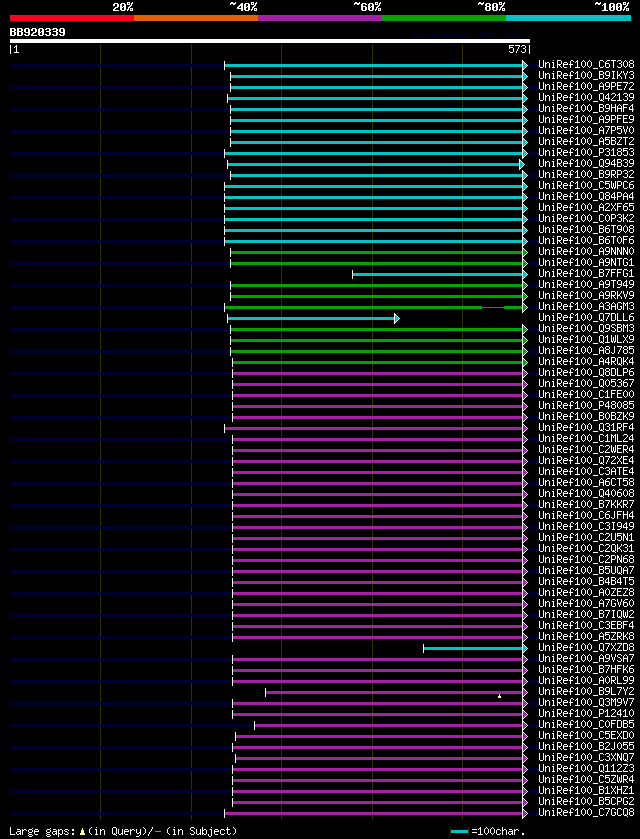Image resolution: width=640 pixels, height=839 pixels.
Task: Select label UniRef100_Q8DLP6
Action: pos(586,372)
